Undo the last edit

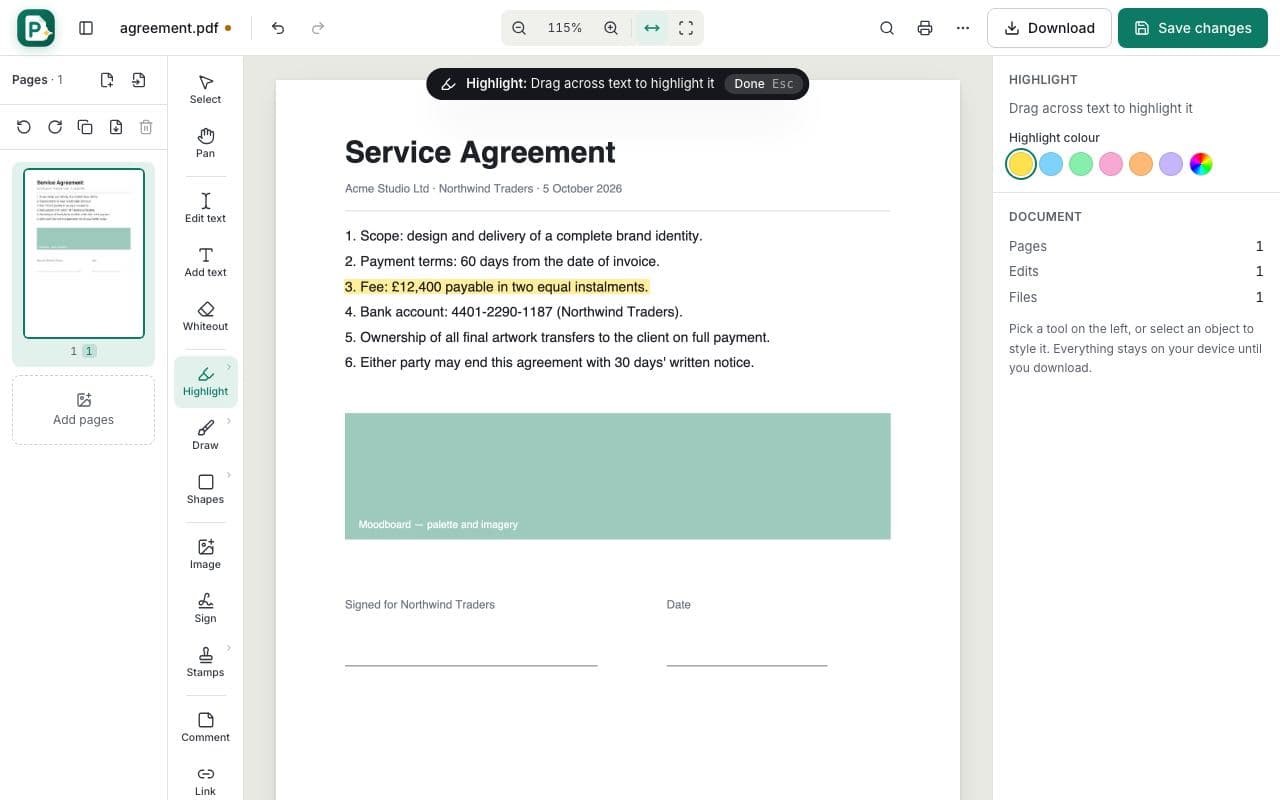tap(278, 28)
